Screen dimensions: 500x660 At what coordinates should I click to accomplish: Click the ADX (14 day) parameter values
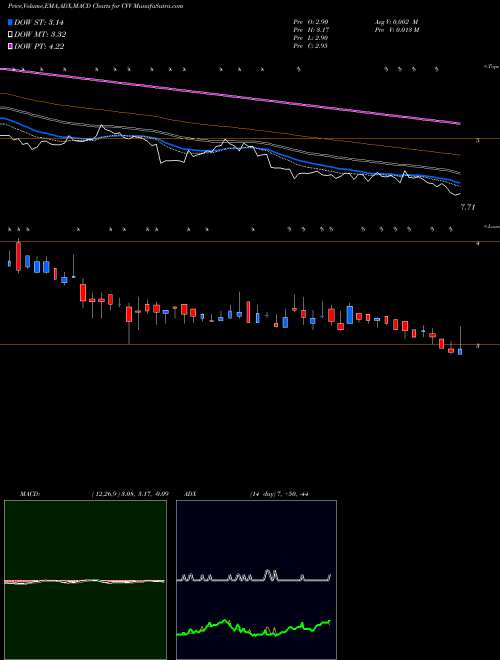coord(279,493)
